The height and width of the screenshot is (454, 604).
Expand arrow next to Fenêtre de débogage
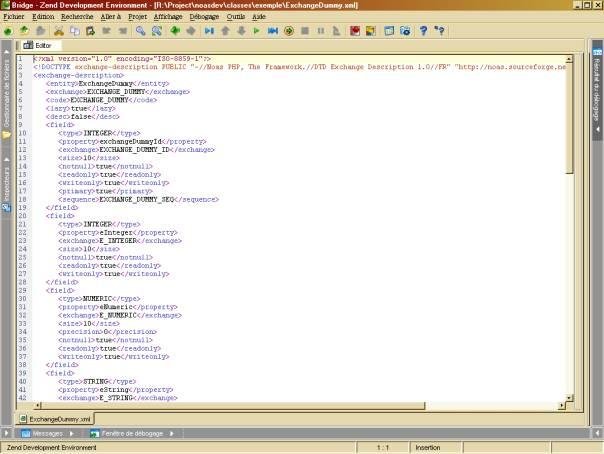[x=171, y=434]
